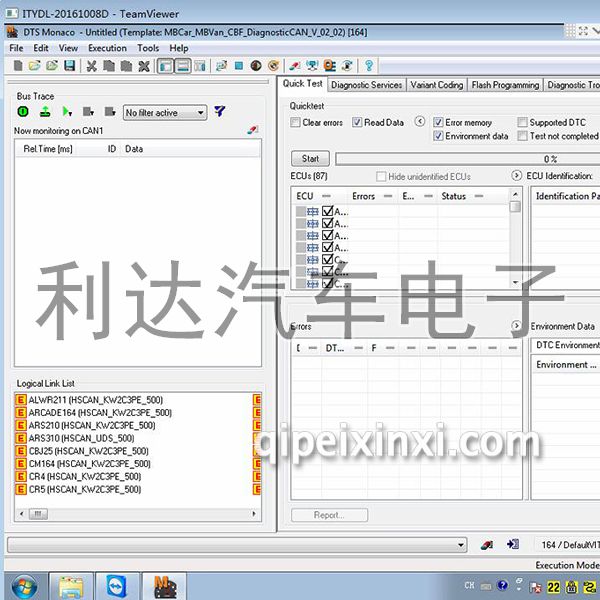Expand the Environment Data panel arrow
The image size is (600, 600).
pyautogui.click(x=517, y=326)
